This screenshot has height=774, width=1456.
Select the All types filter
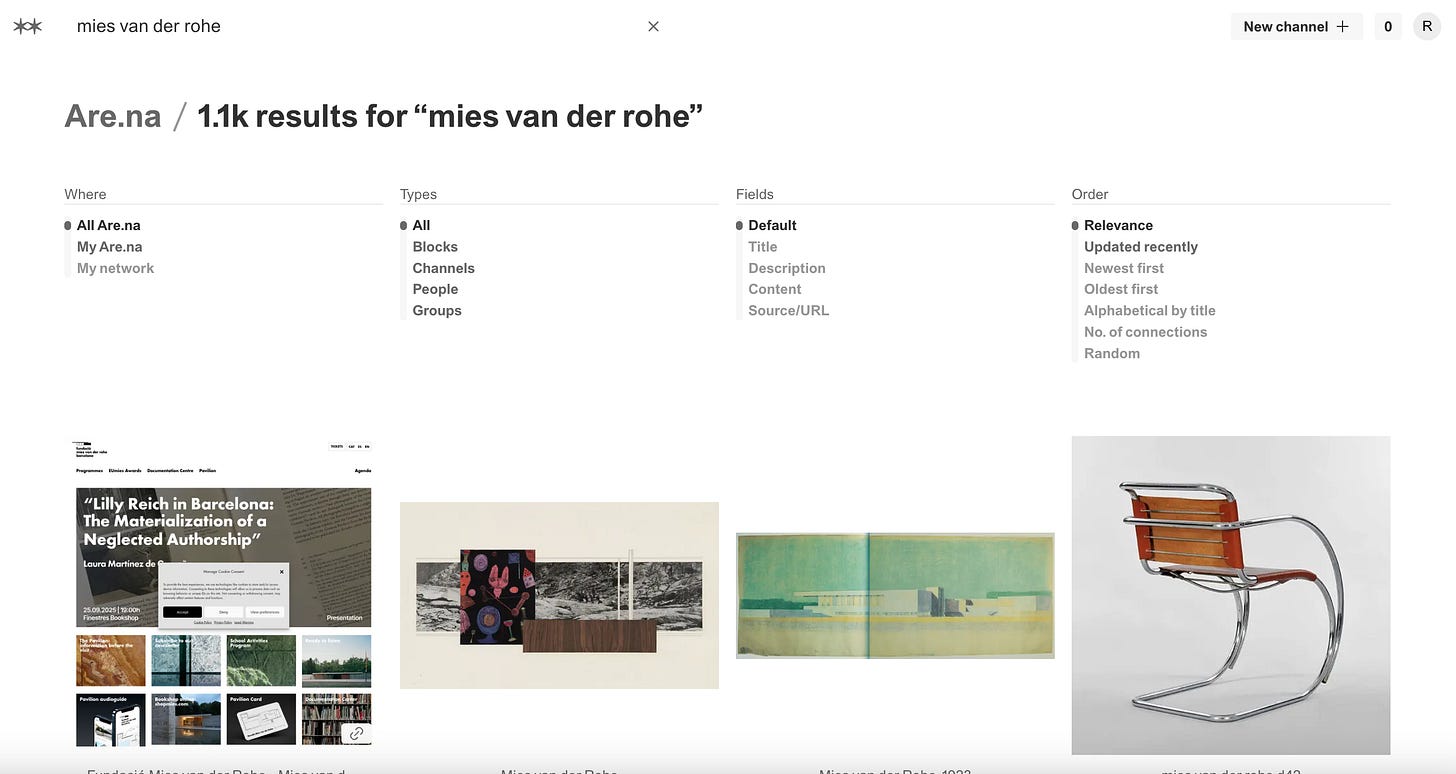[x=421, y=225]
